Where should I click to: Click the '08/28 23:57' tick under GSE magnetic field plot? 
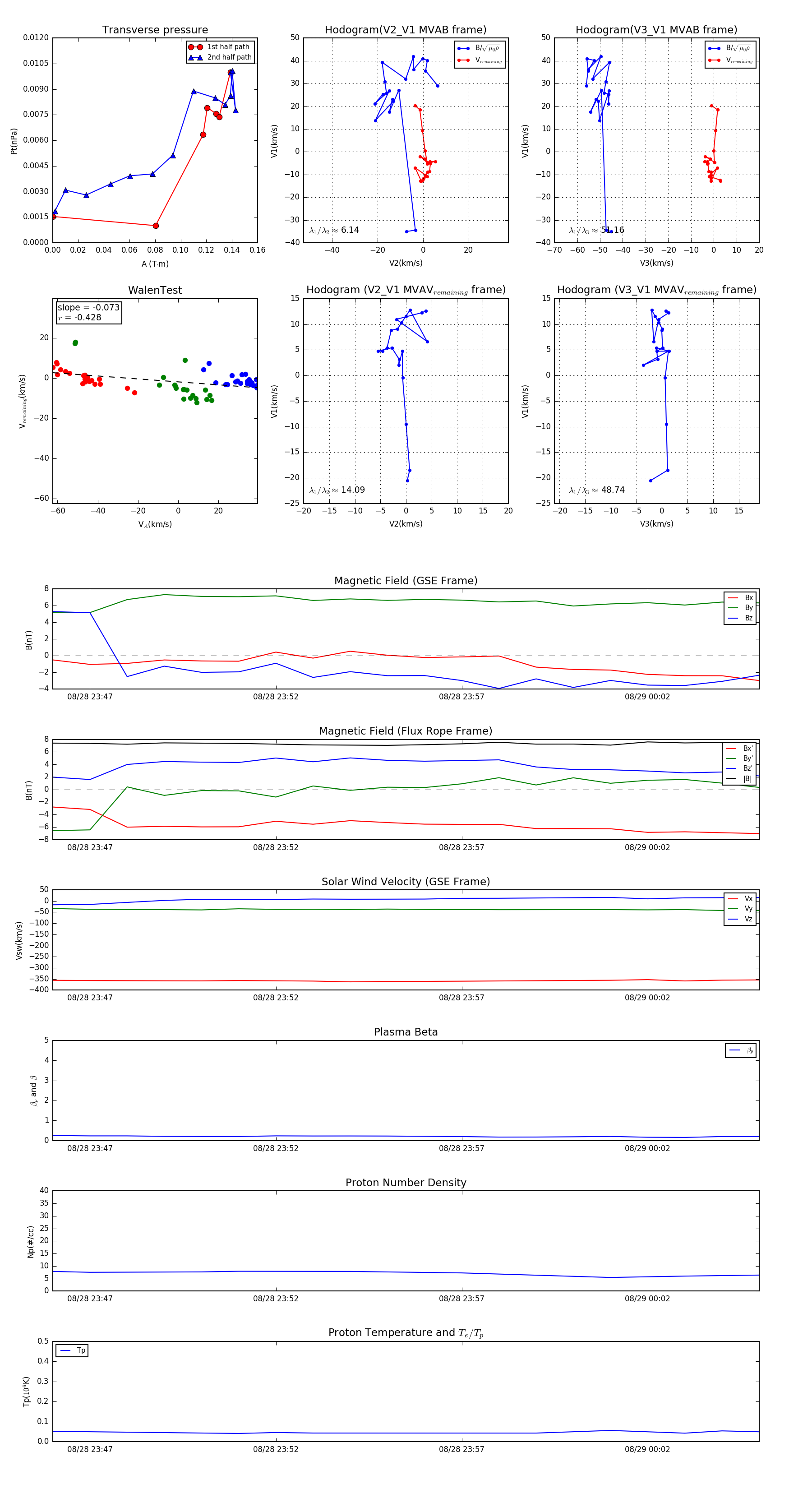[461, 697]
